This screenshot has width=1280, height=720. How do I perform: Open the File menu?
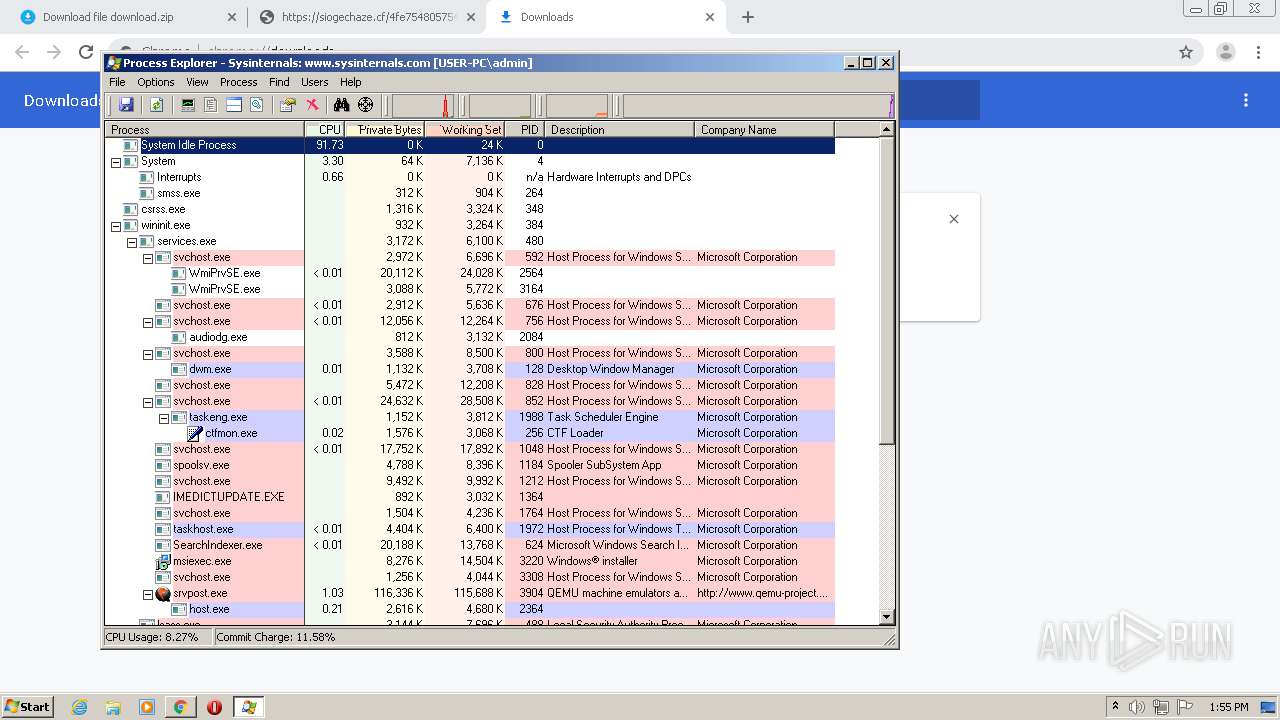(x=117, y=82)
